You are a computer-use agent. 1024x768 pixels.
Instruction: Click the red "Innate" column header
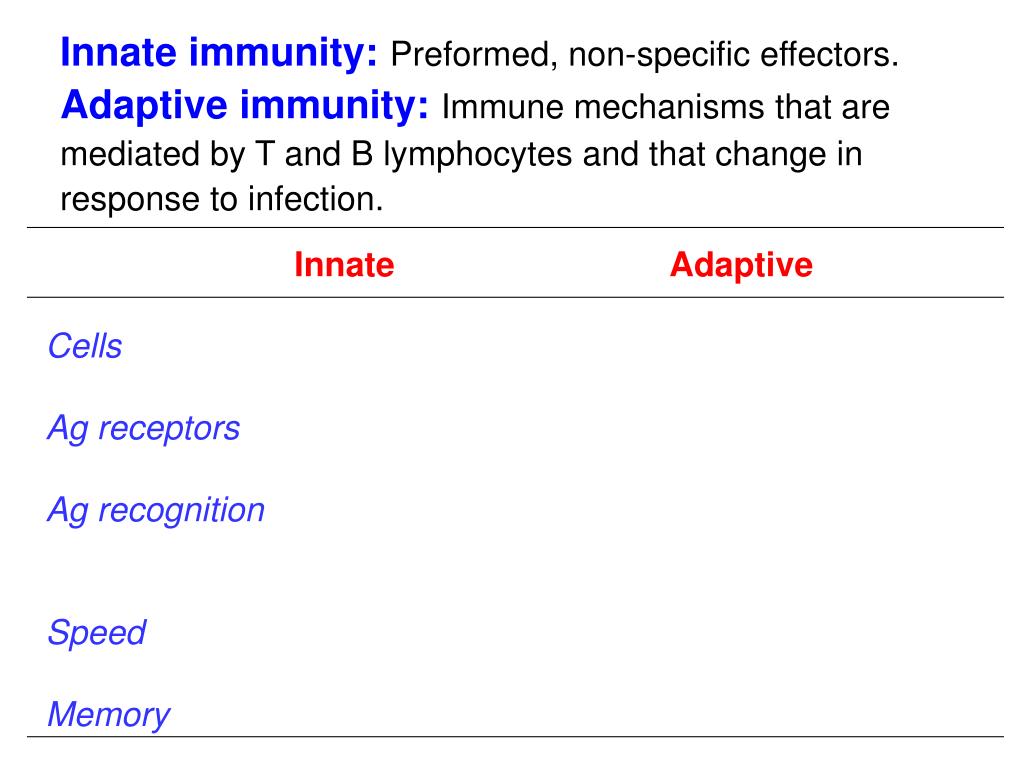point(344,265)
